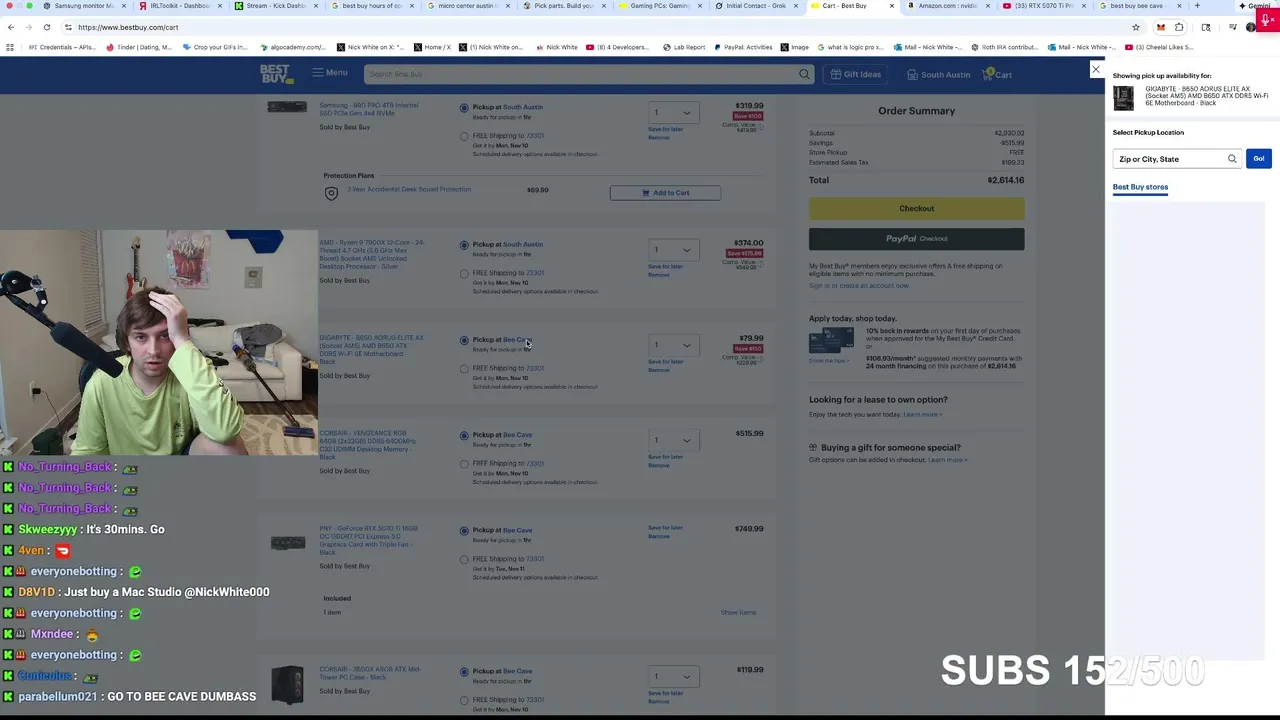This screenshot has height=720, width=1280.
Task: Open the Samsung SSD product thumbnail
Action: pyautogui.click(x=287, y=107)
